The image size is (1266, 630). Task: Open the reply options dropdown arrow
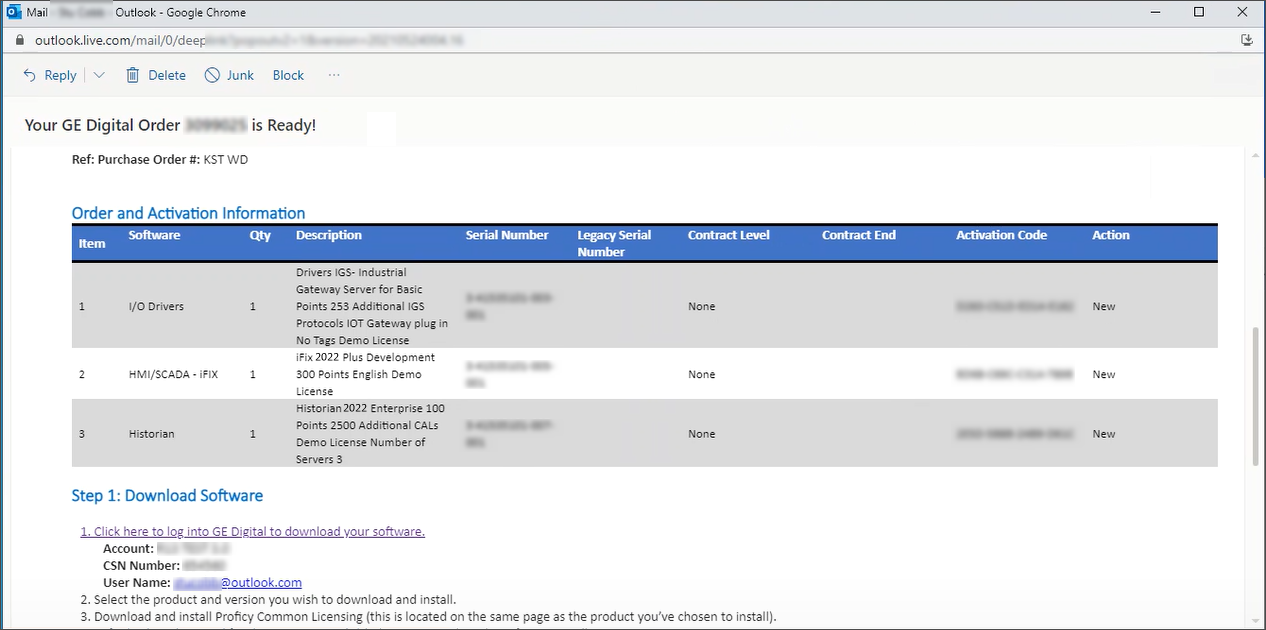(99, 75)
